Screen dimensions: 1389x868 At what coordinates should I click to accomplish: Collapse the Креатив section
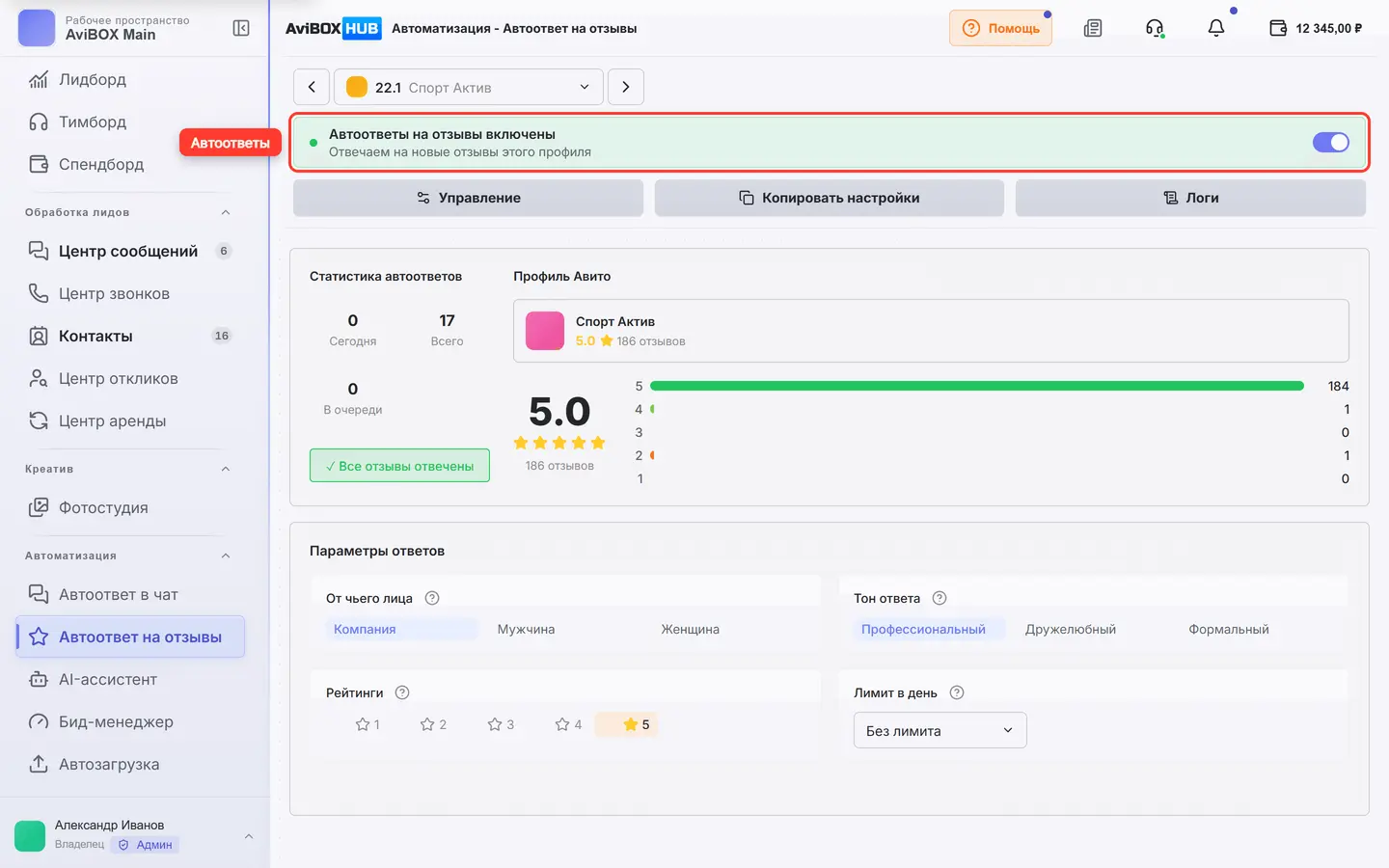(x=226, y=469)
